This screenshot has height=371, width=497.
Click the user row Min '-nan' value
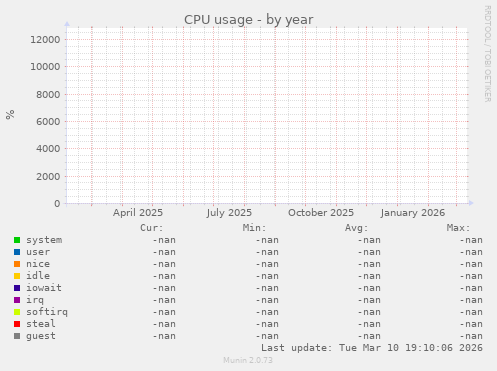point(267,252)
